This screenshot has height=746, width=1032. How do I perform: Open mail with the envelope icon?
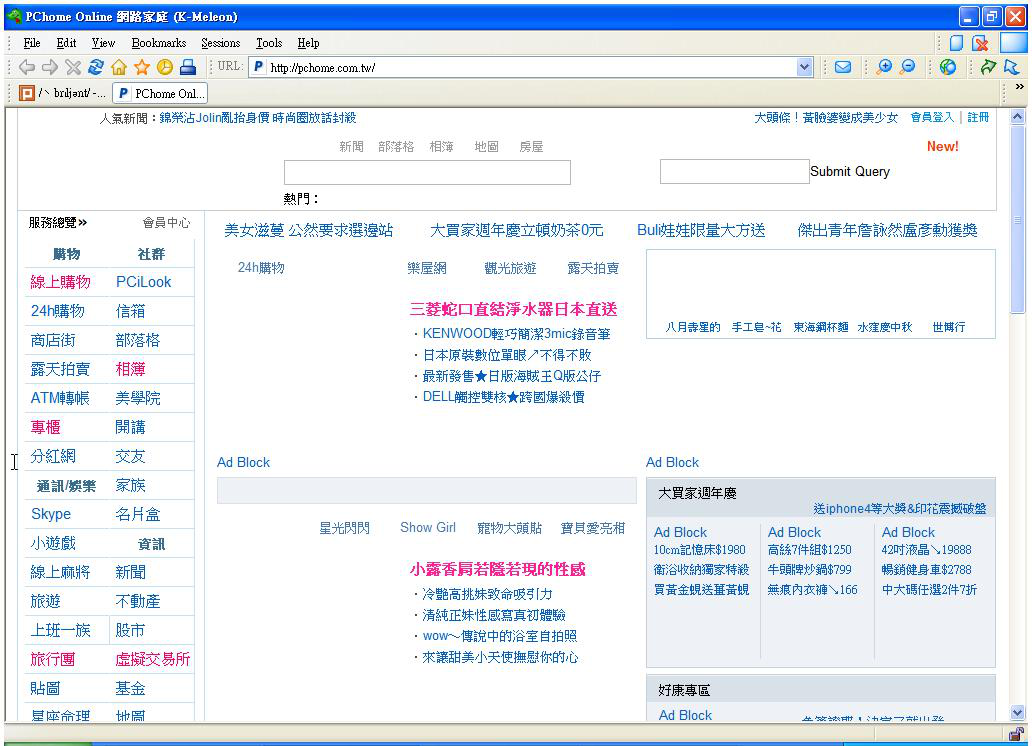coord(843,68)
